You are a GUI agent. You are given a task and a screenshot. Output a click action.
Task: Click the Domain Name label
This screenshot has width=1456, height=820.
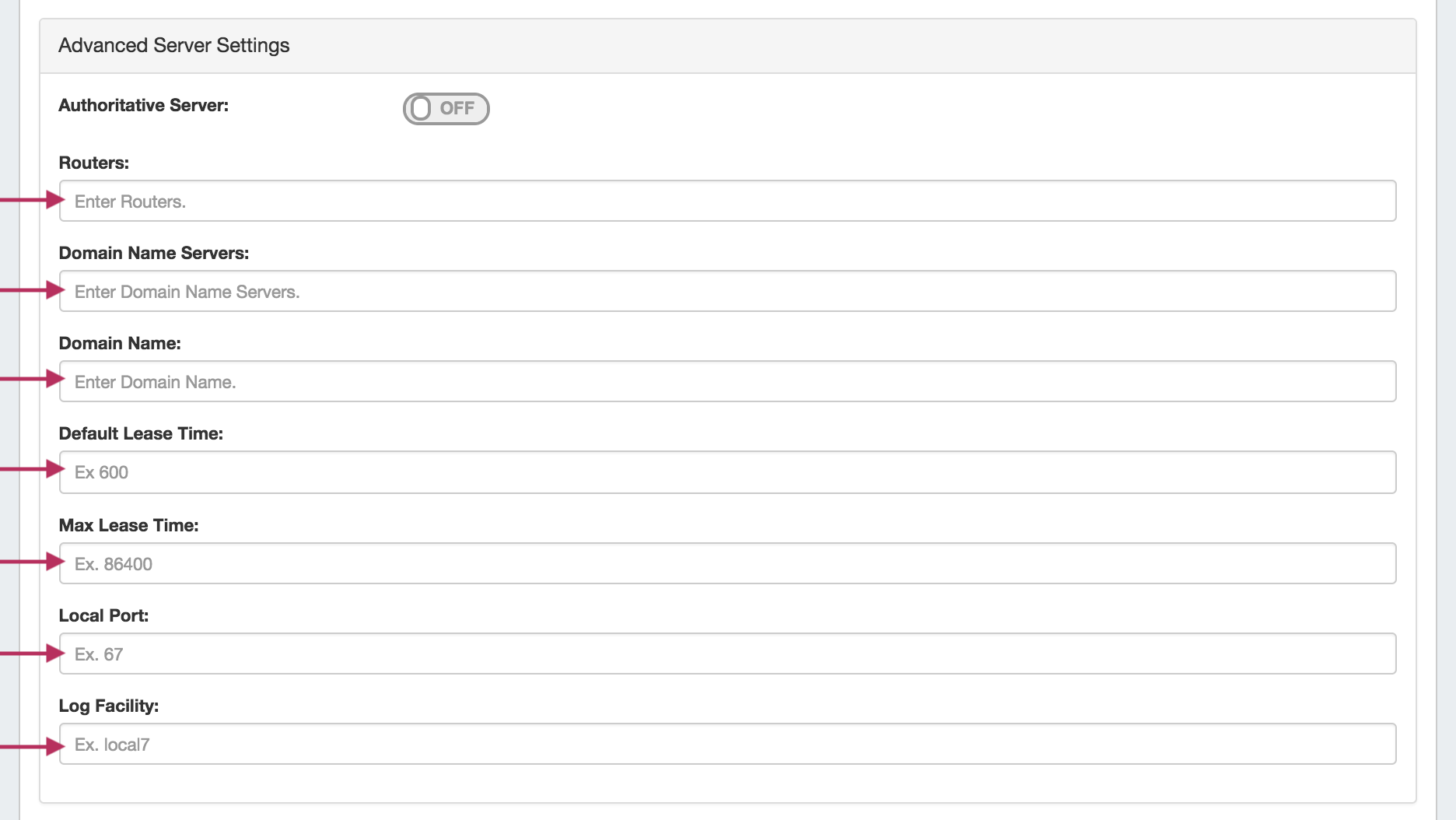point(120,344)
